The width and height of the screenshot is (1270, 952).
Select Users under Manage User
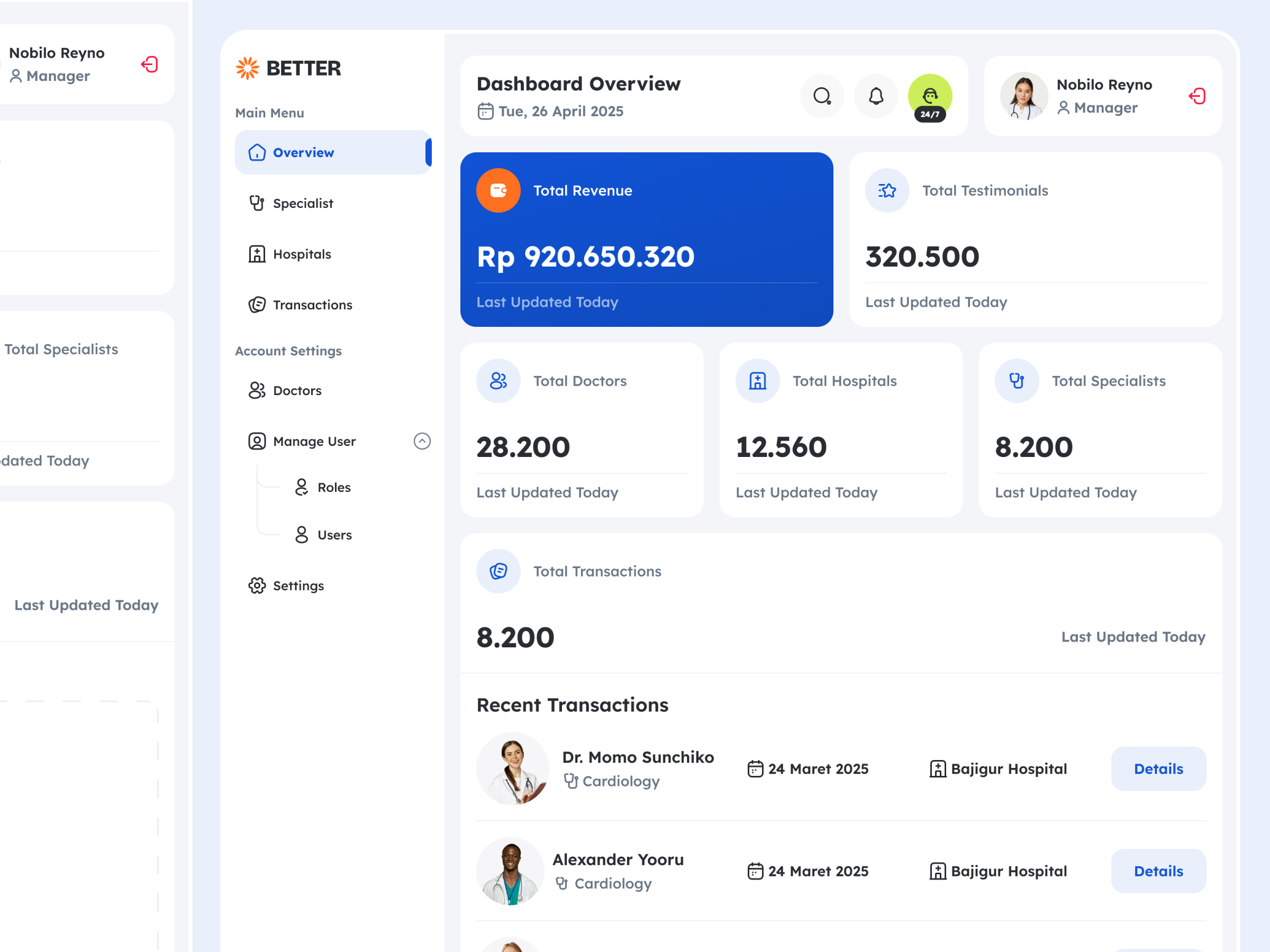click(x=334, y=535)
